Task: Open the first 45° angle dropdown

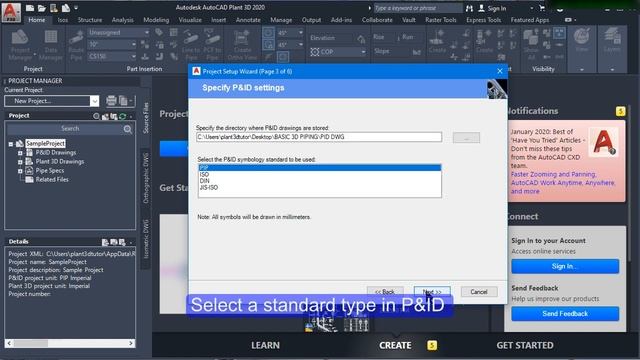Action: click(300, 33)
